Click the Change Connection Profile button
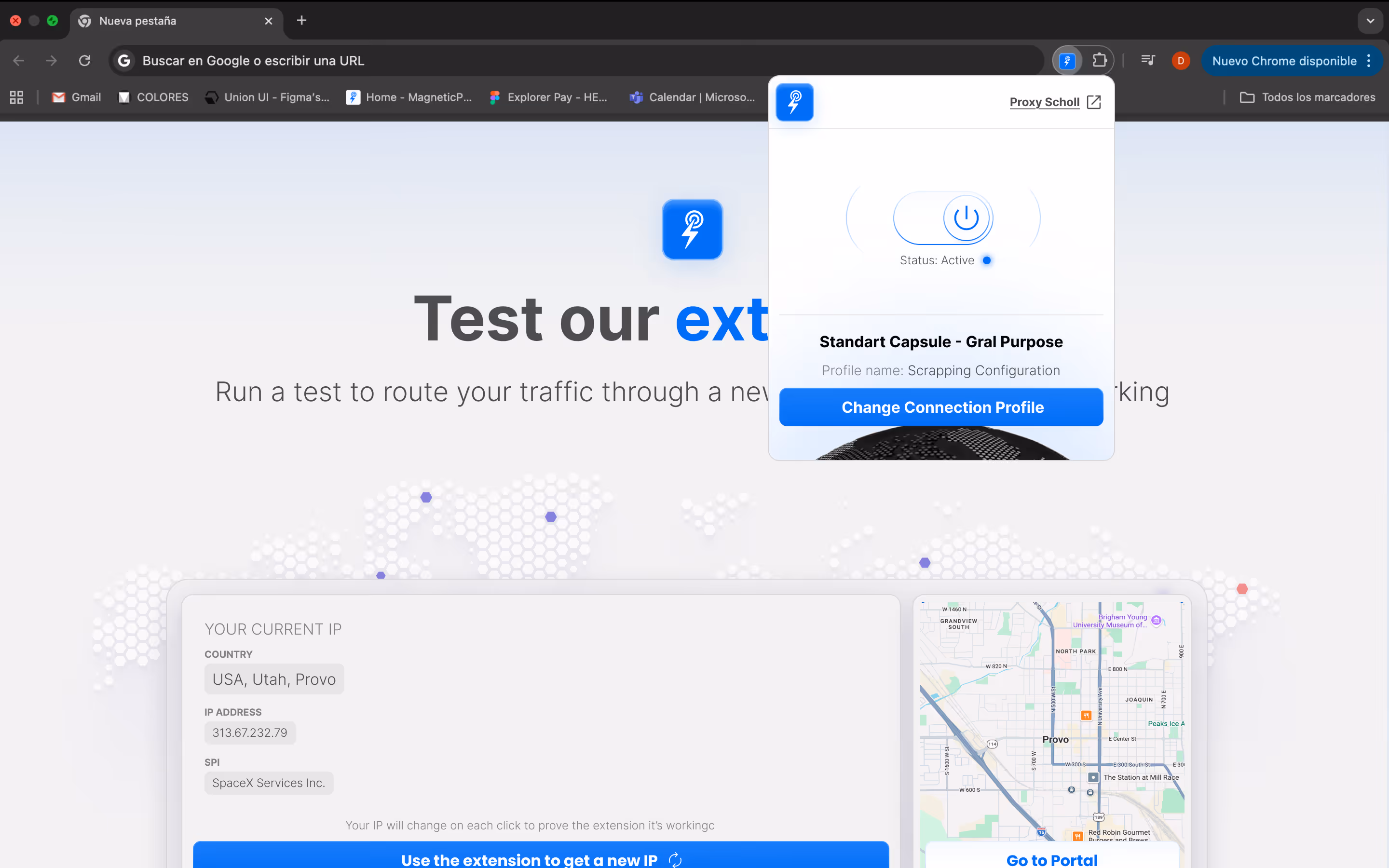The width and height of the screenshot is (1389, 868). click(x=941, y=407)
